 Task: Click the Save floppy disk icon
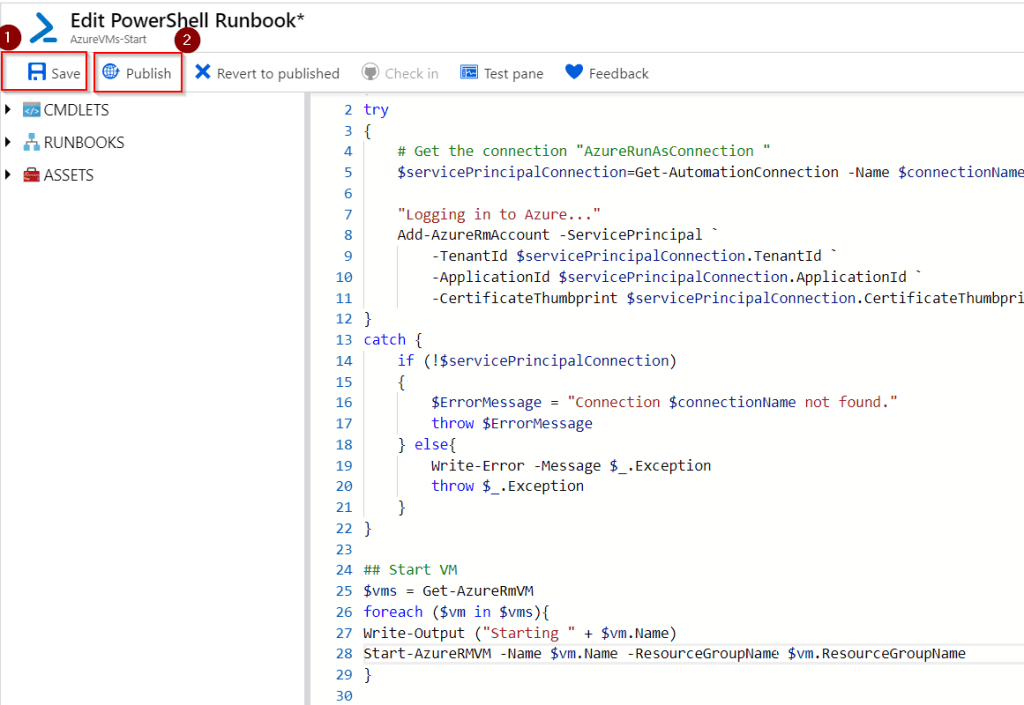pos(37,72)
